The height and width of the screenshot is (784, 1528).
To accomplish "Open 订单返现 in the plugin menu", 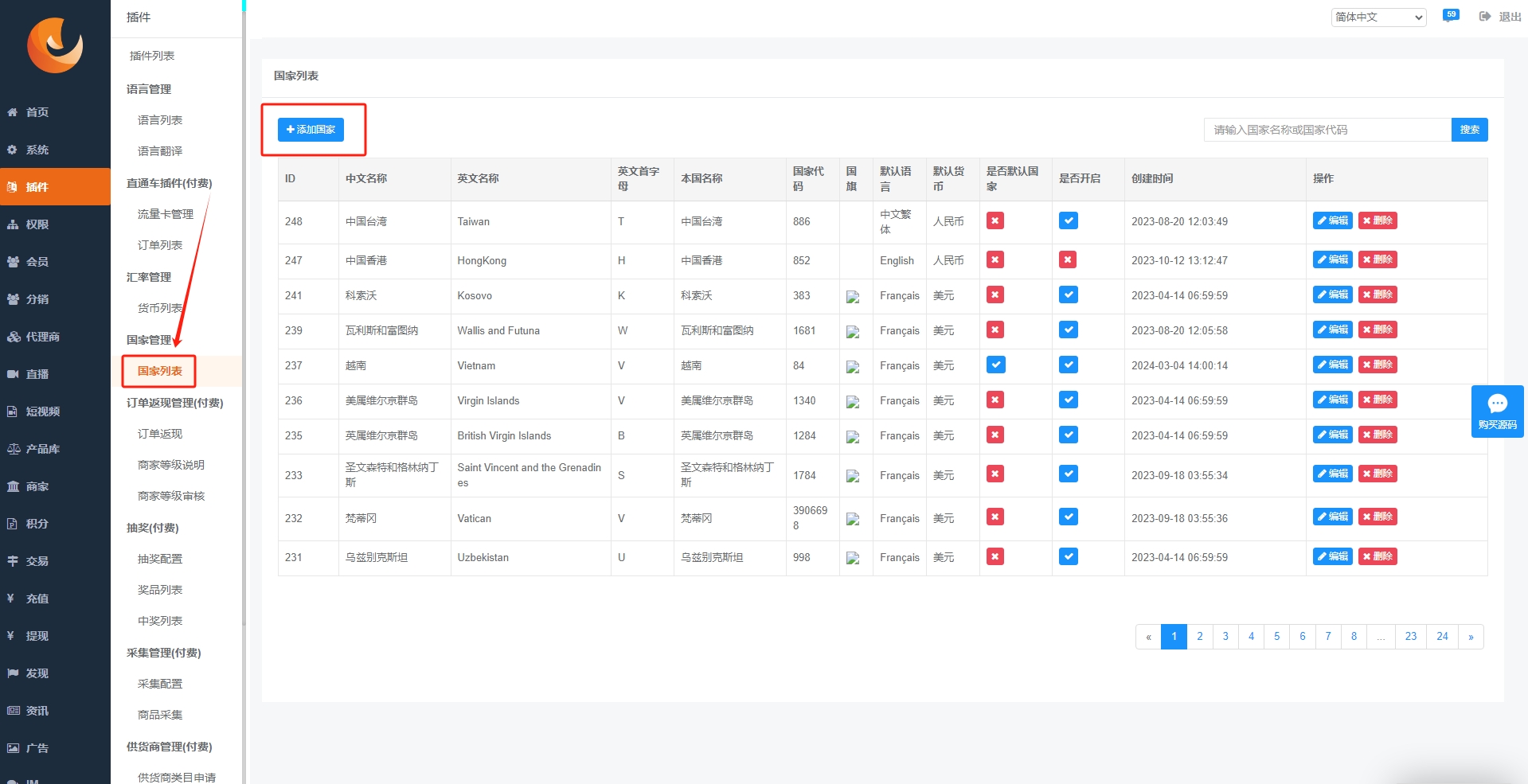I will (160, 434).
